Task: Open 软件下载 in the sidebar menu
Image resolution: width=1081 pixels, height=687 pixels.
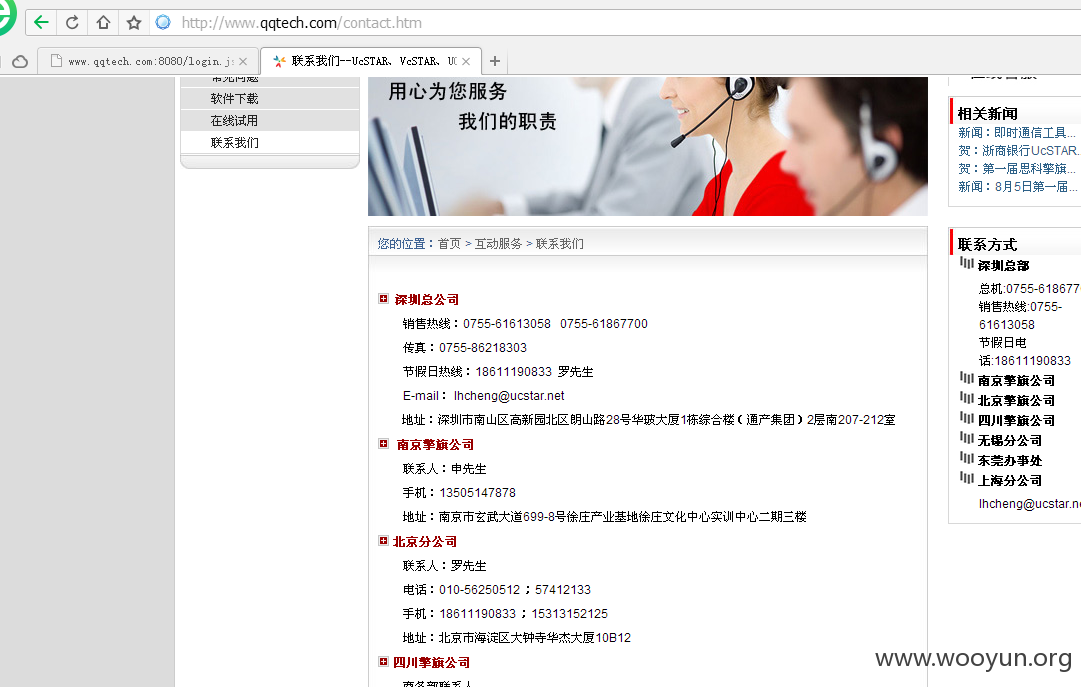Action: tap(234, 99)
